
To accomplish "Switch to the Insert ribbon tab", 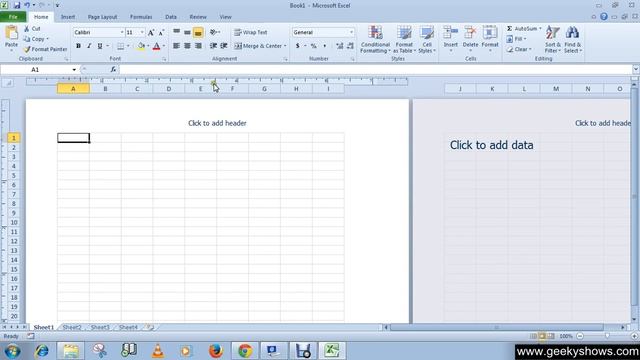I will [x=68, y=17].
